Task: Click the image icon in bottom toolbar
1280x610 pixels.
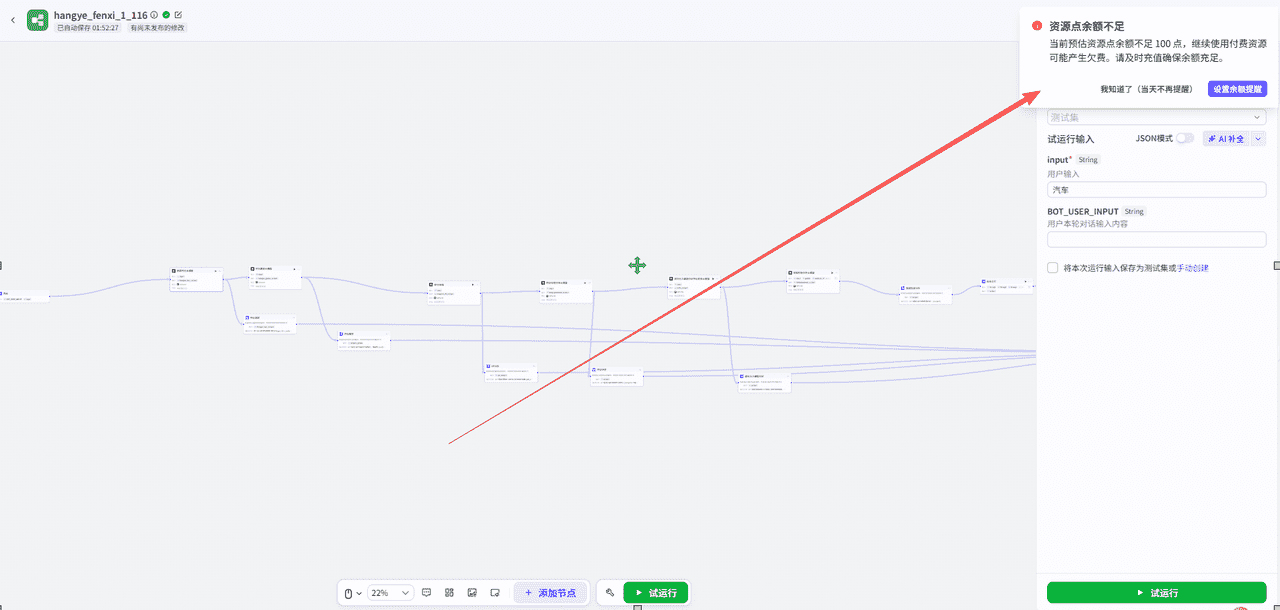Action: 472,593
